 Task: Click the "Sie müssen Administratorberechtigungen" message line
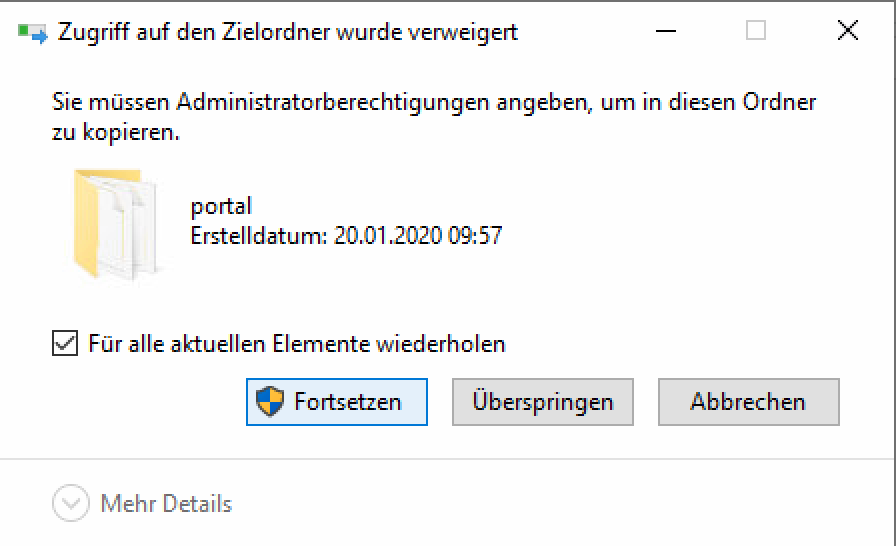point(433,102)
